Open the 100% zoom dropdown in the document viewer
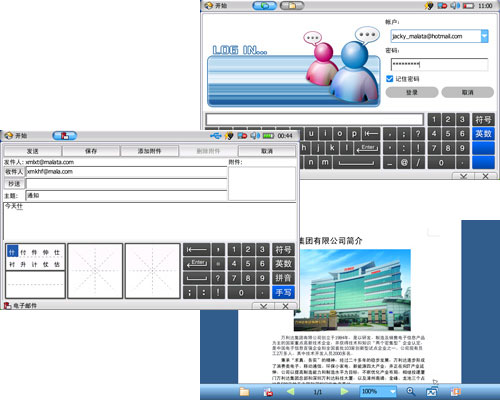Image resolution: width=500 pixels, height=400 pixels. pos(378,391)
